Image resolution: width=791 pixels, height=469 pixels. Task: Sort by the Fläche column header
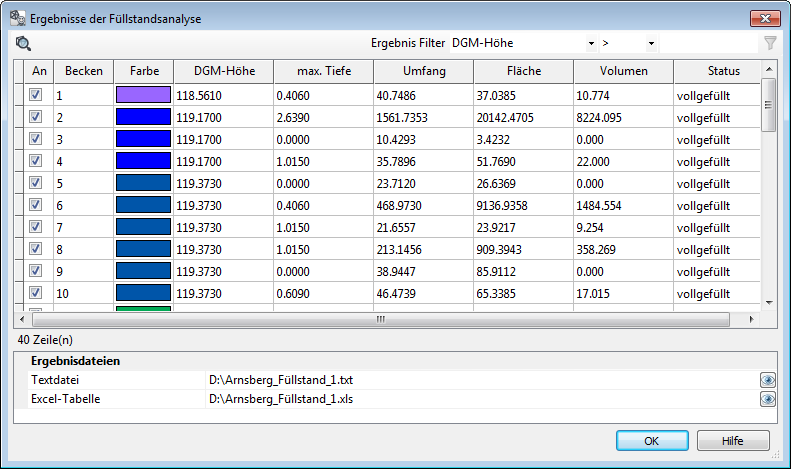[523, 71]
